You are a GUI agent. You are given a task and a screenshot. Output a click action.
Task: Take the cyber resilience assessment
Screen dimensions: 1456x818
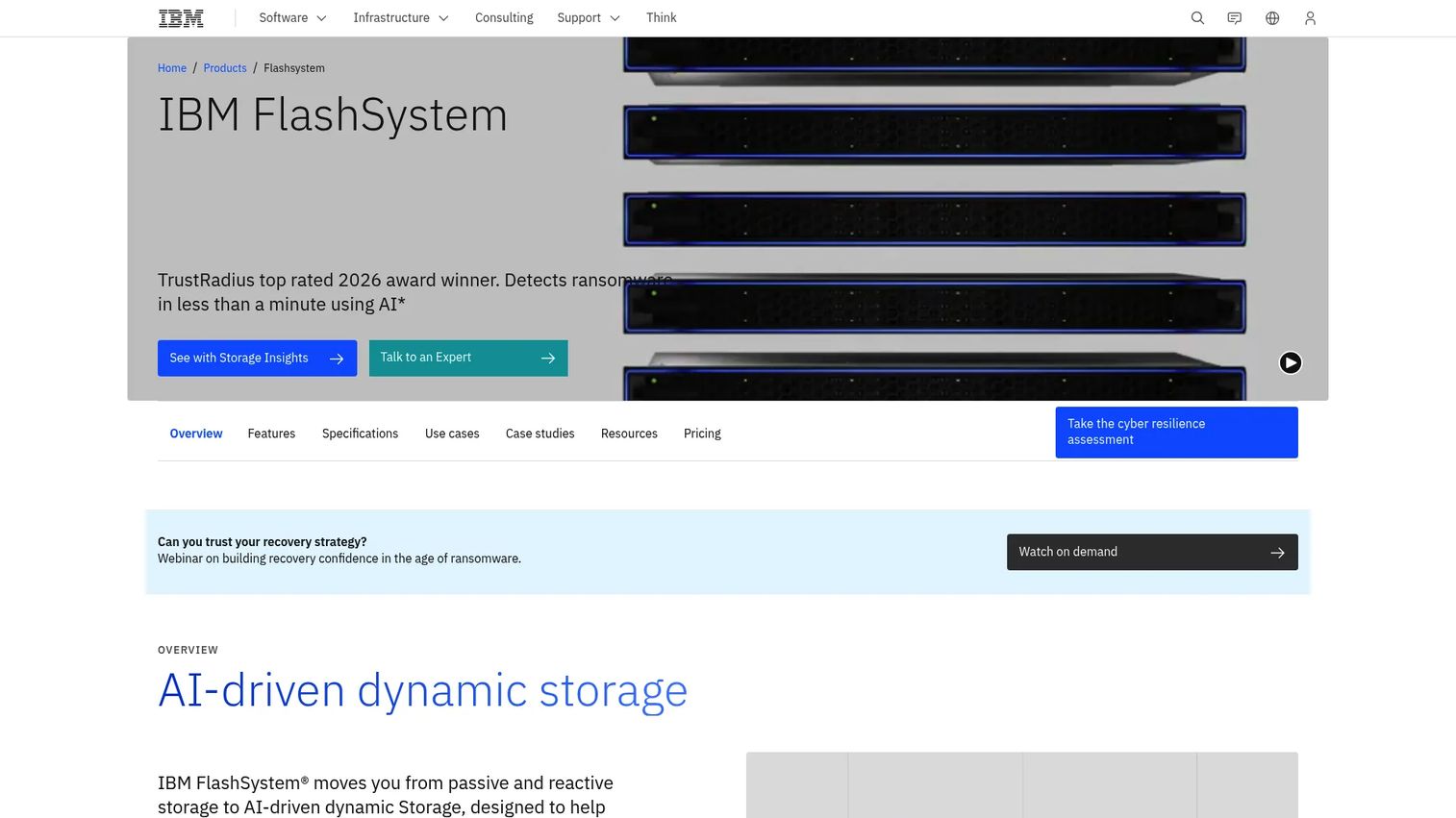click(x=1176, y=433)
